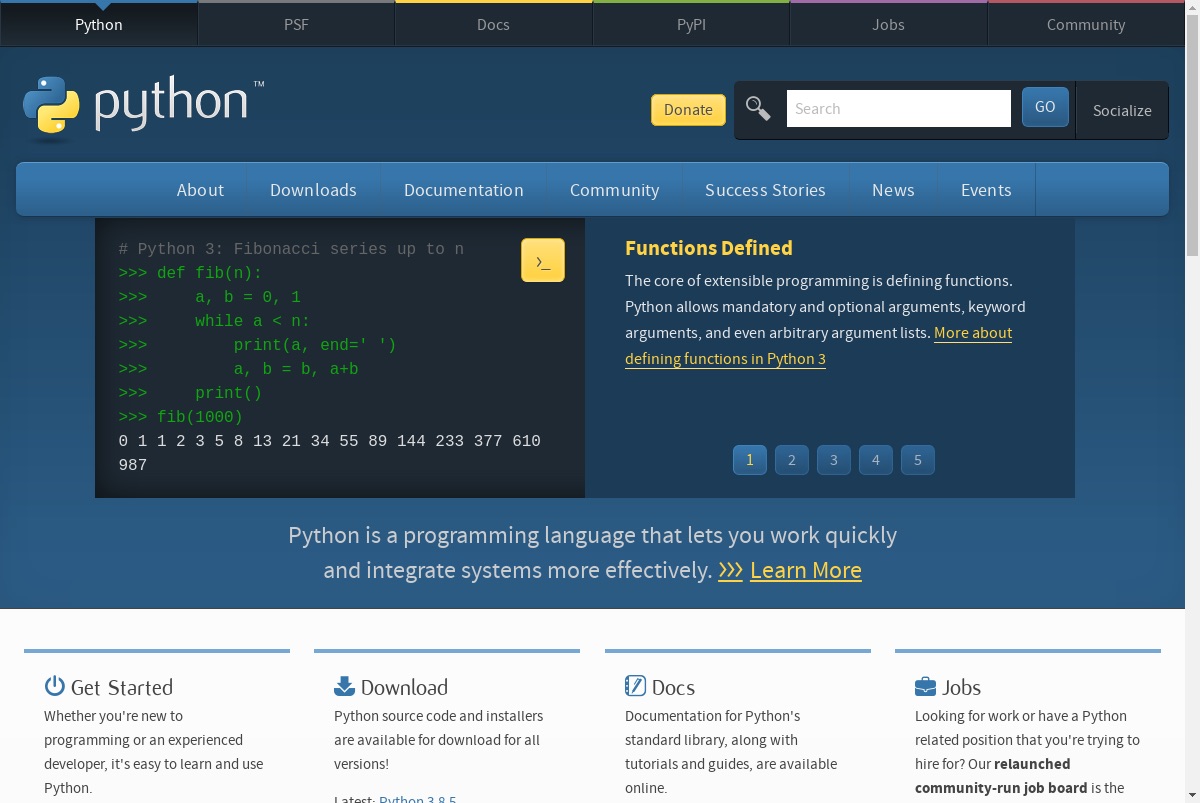Open the Downloads menu
This screenshot has height=803, width=1200.
click(313, 190)
